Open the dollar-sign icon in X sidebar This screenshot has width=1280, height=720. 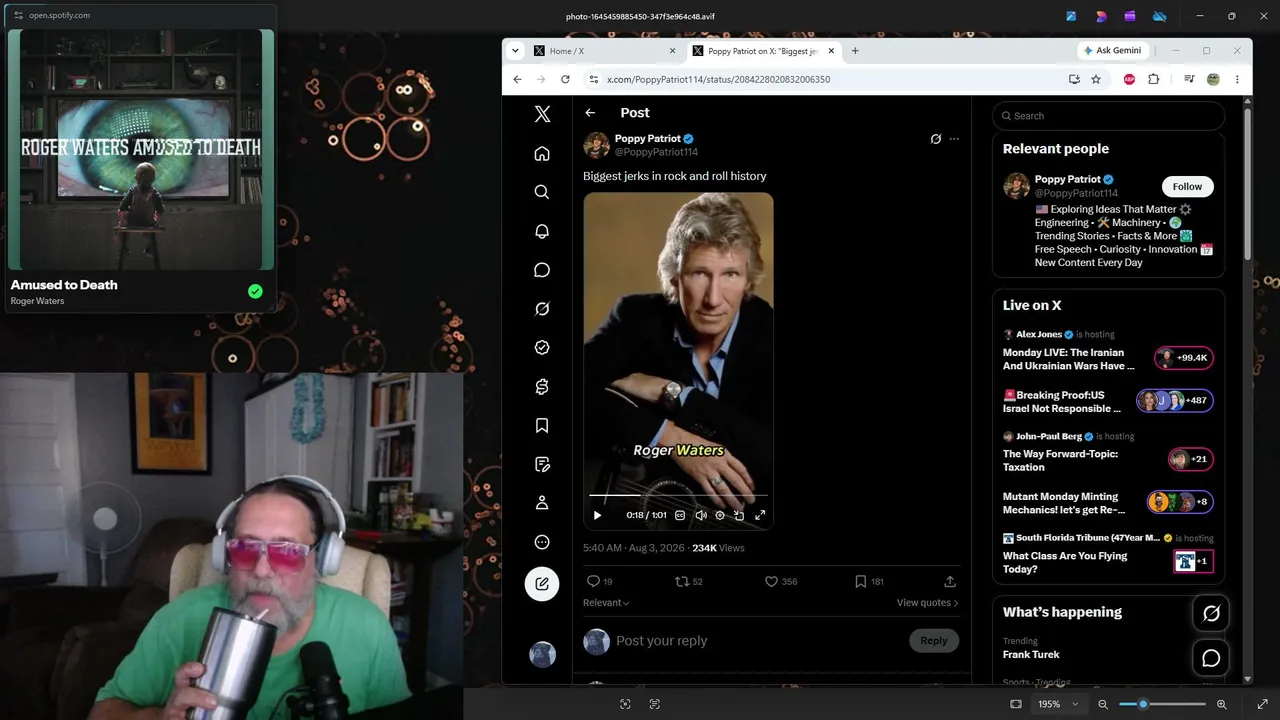point(542,387)
